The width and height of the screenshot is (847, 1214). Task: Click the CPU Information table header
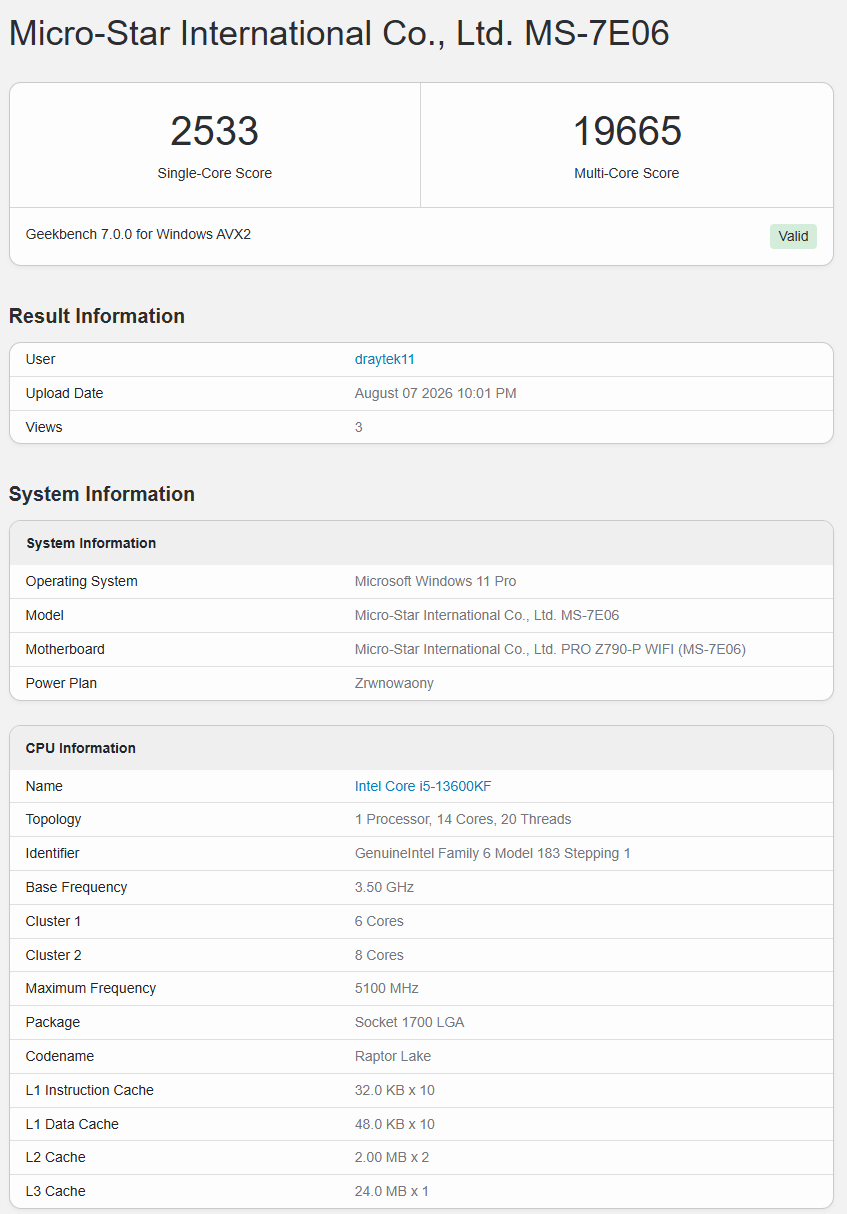pyautogui.click(x=421, y=748)
